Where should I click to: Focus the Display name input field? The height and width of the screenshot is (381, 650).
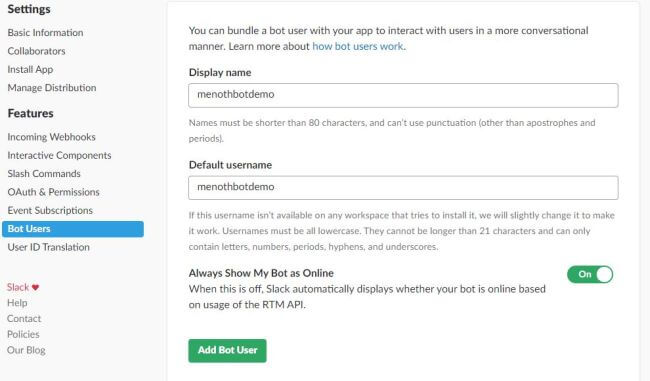click(403, 95)
